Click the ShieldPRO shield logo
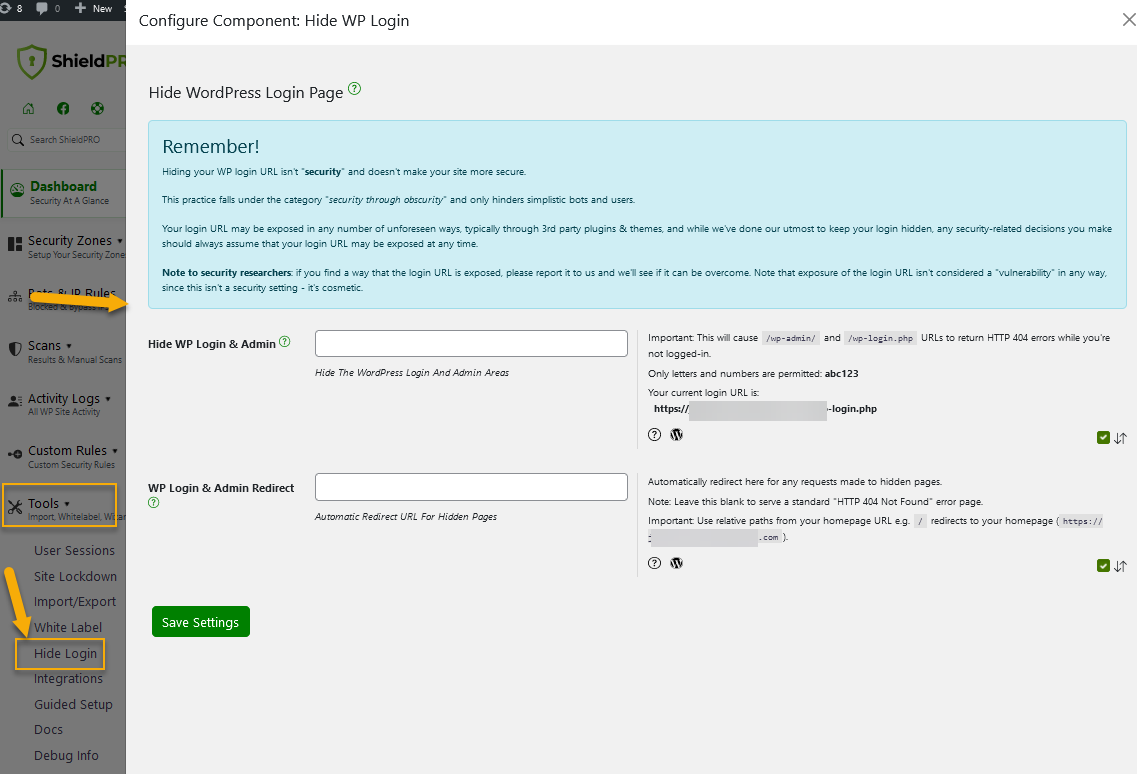Image resolution: width=1137 pixels, height=774 pixels. (31, 62)
